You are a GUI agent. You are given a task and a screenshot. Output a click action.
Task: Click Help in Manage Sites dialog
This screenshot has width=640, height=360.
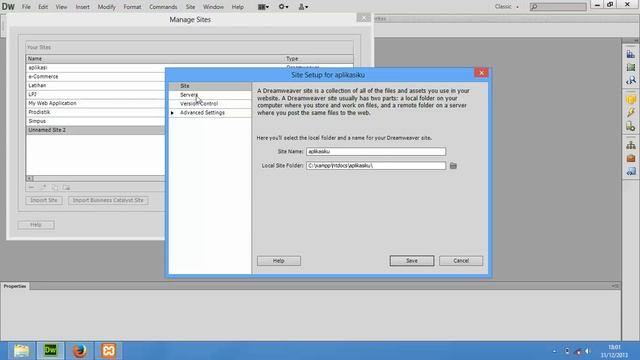click(x=36, y=225)
